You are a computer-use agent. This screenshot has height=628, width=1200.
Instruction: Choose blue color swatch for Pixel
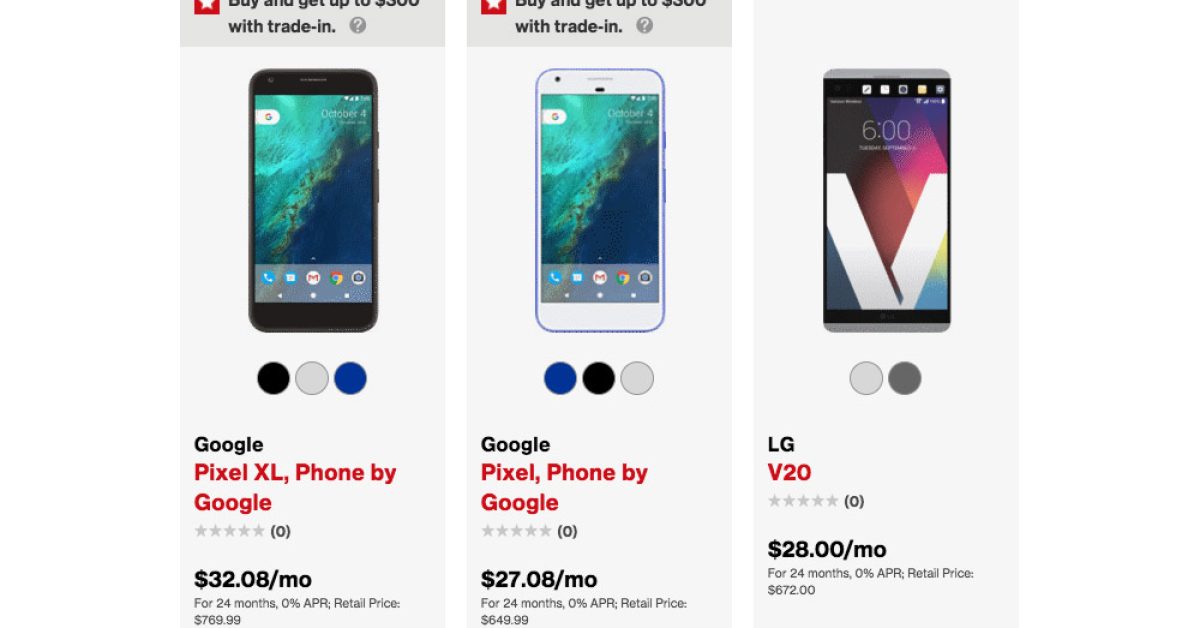point(560,378)
